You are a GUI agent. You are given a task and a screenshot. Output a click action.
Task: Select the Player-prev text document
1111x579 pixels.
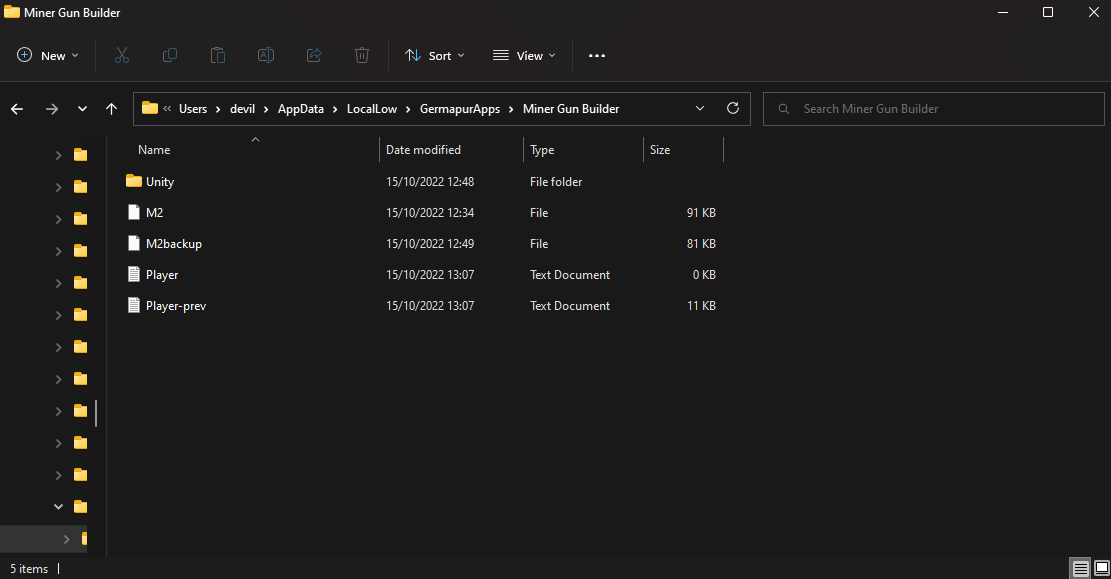[176, 306]
